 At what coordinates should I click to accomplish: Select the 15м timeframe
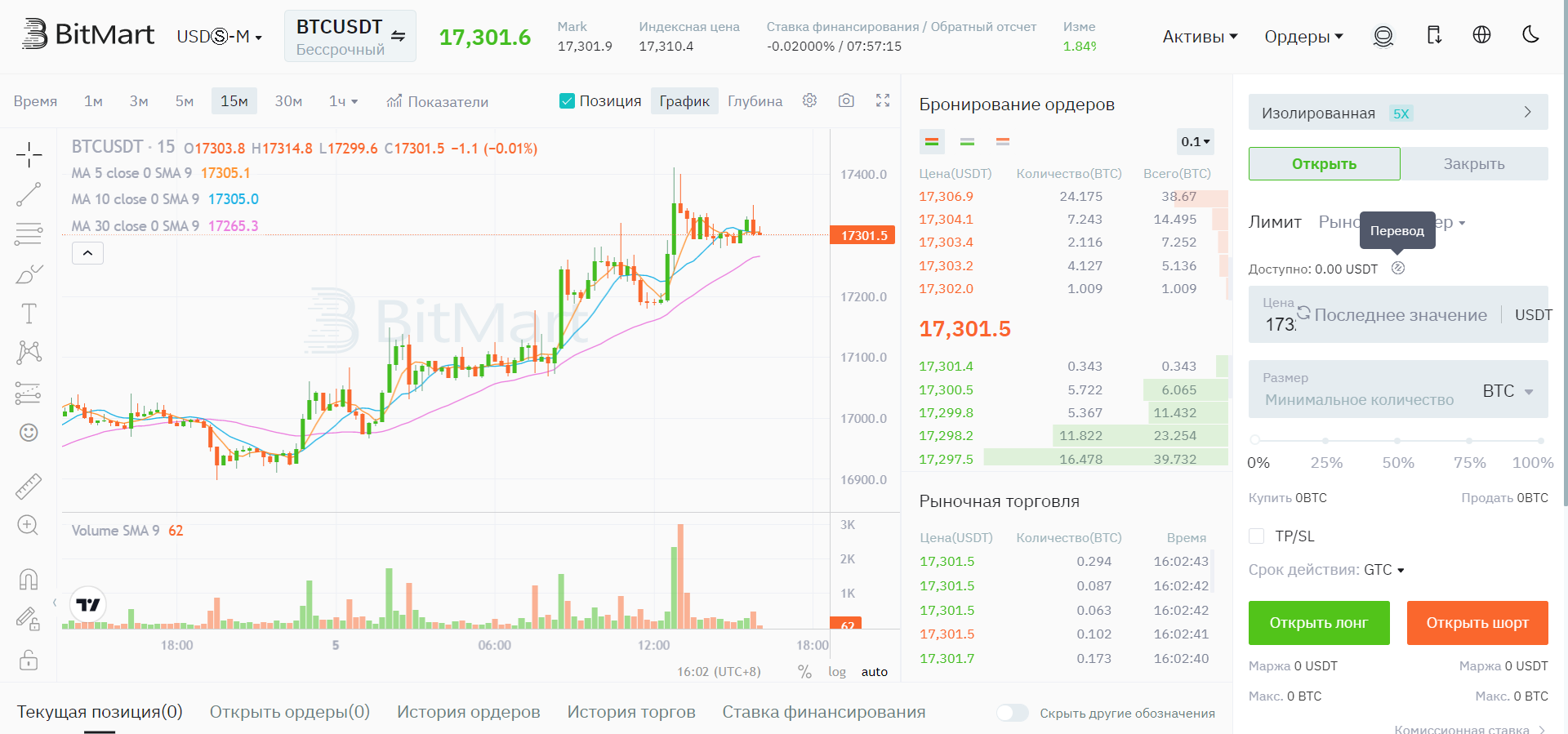tap(234, 101)
